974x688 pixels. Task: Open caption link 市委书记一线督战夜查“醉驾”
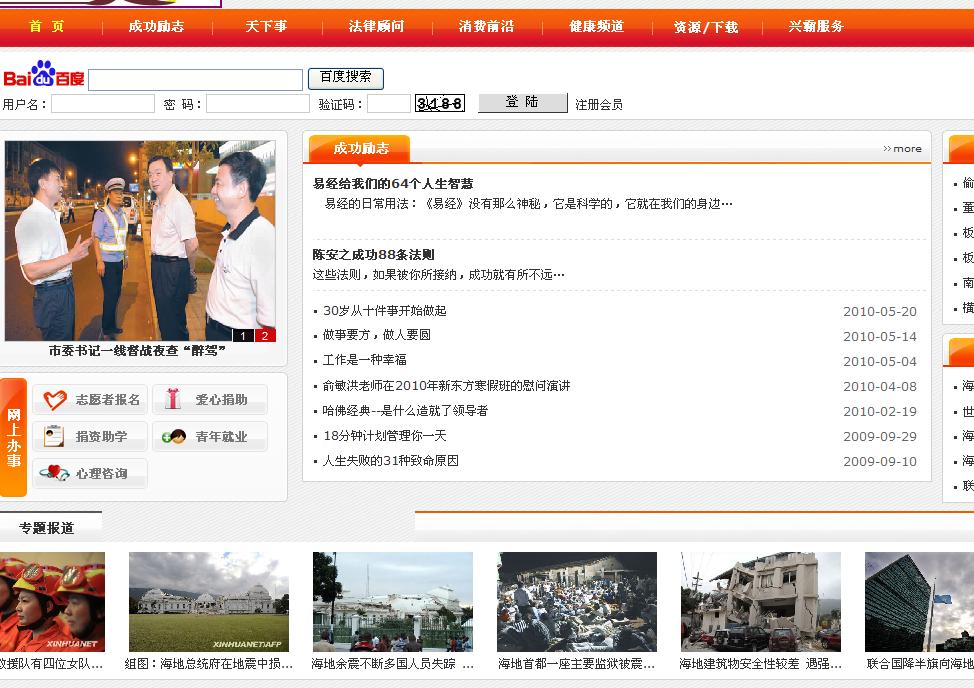137,351
